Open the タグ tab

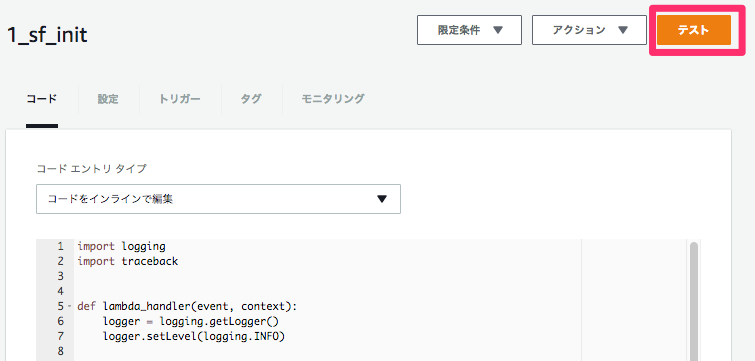[251, 99]
